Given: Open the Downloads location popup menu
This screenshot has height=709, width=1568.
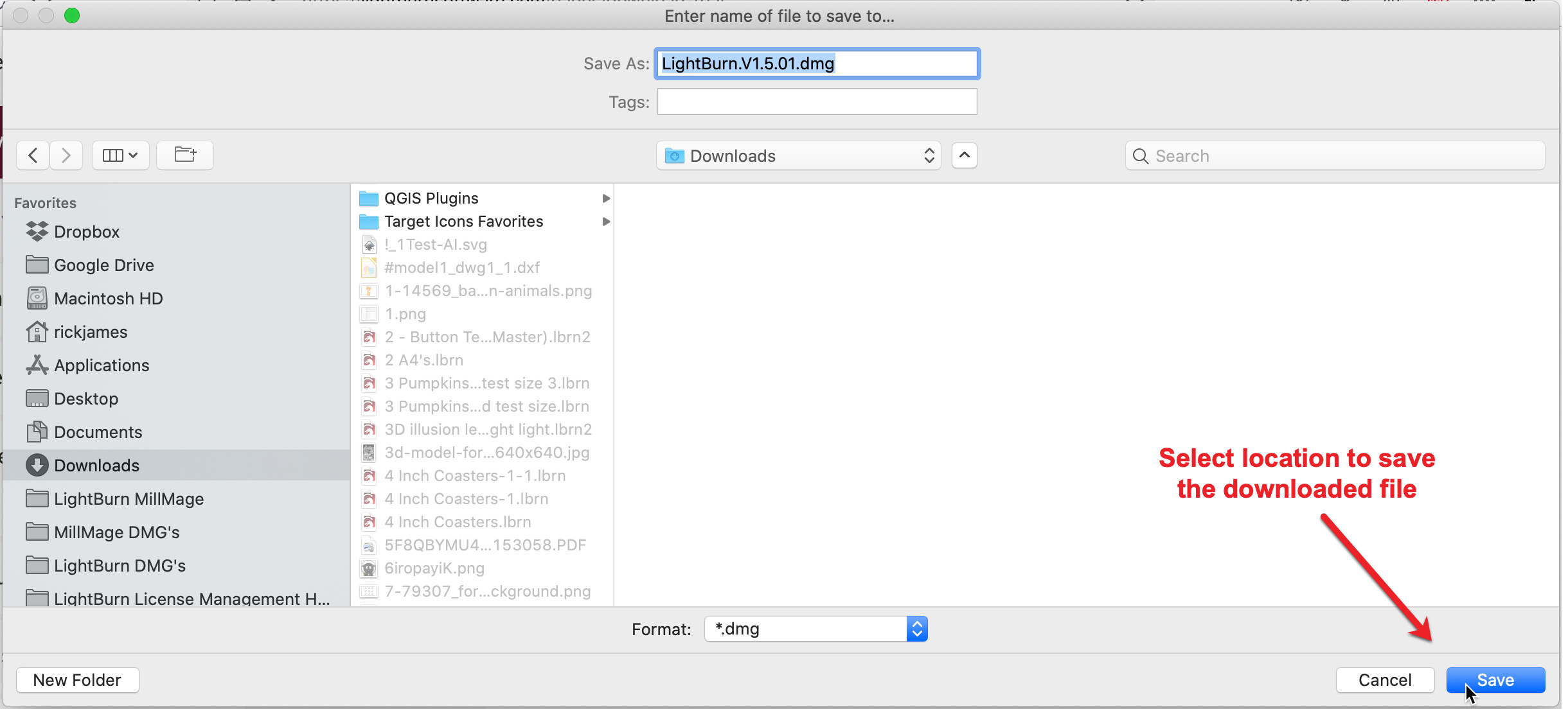Looking at the screenshot, I should (x=799, y=156).
